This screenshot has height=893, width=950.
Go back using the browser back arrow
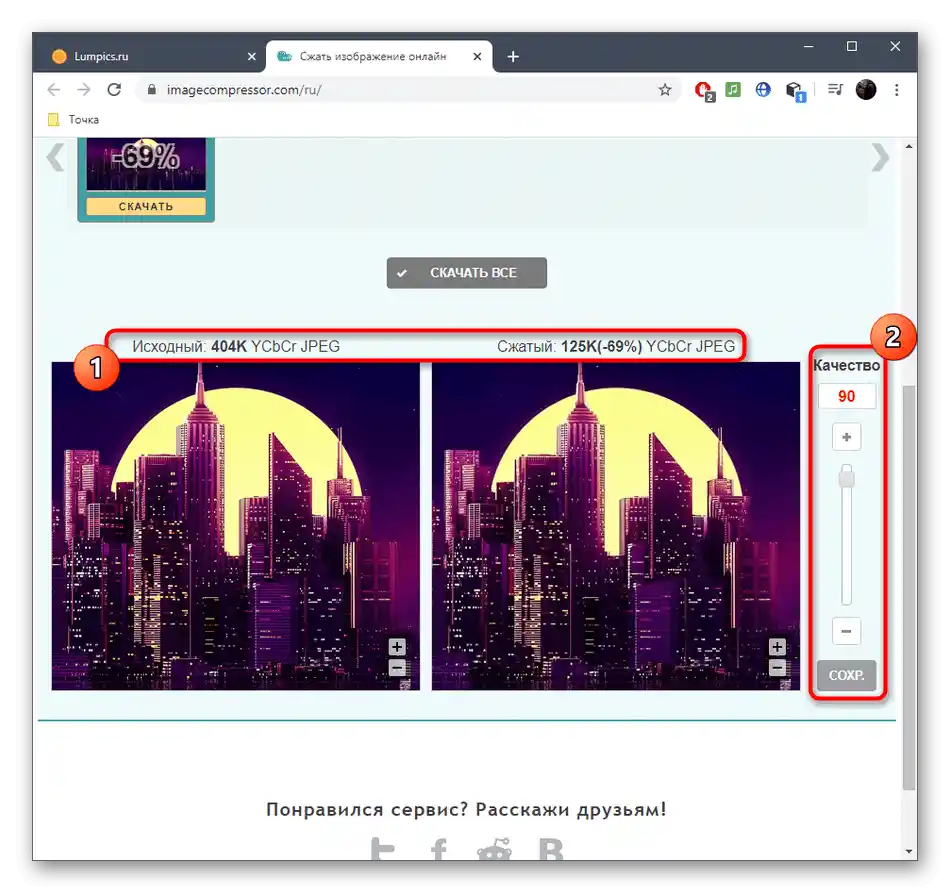tap(54, 90)
